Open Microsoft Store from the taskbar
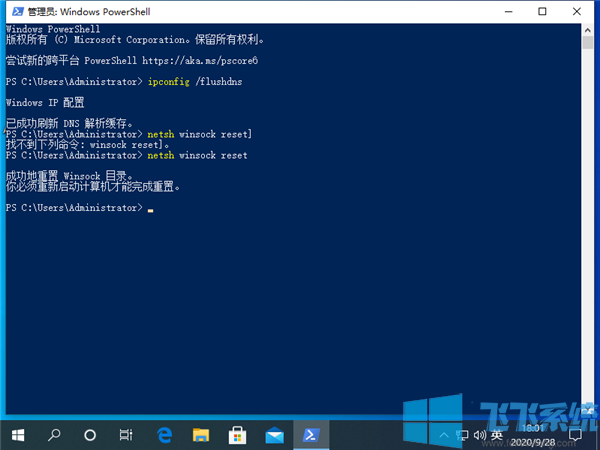 tap(237, 435)
